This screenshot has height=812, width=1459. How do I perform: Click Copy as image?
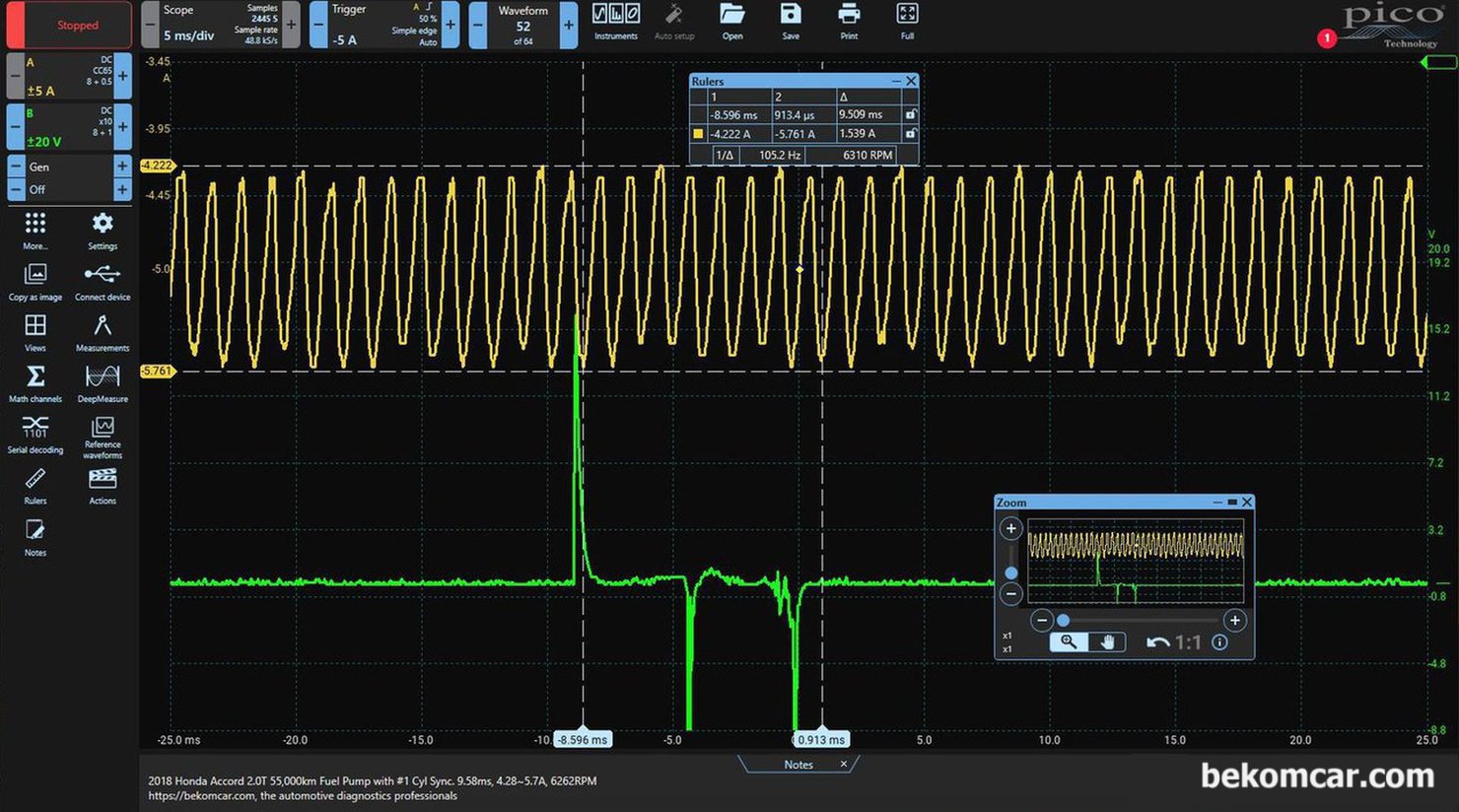click(35, 282)
